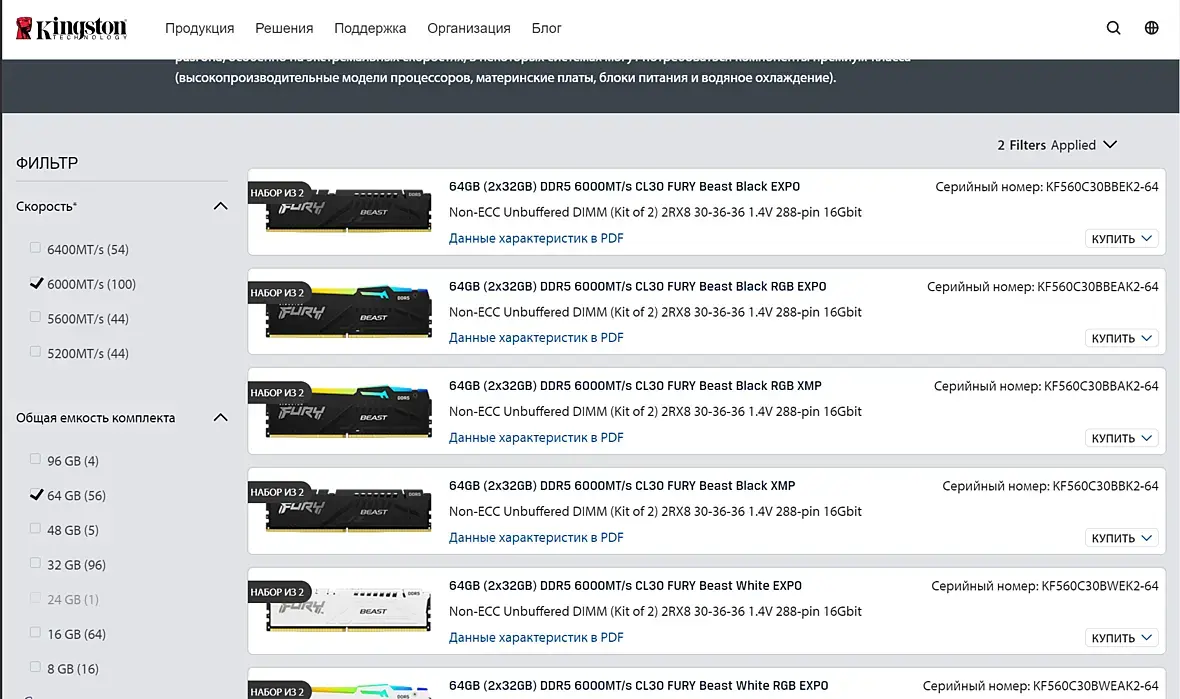Collapse the Скорость filter section
This screenshot has width=1180, height=699.
coord(220,206)
